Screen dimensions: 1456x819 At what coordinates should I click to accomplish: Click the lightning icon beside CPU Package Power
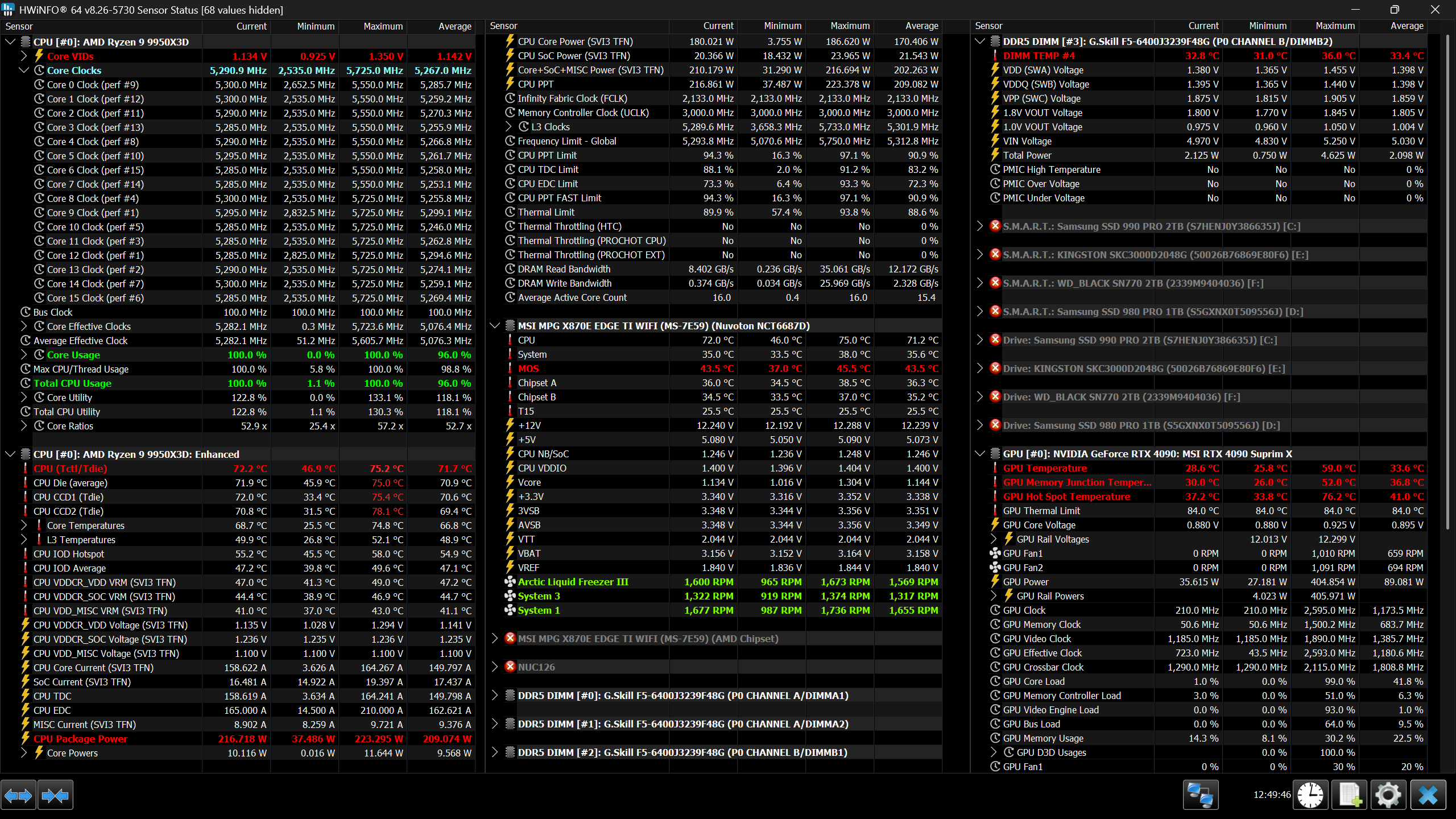pyautogui.click(x=25, y=738)
